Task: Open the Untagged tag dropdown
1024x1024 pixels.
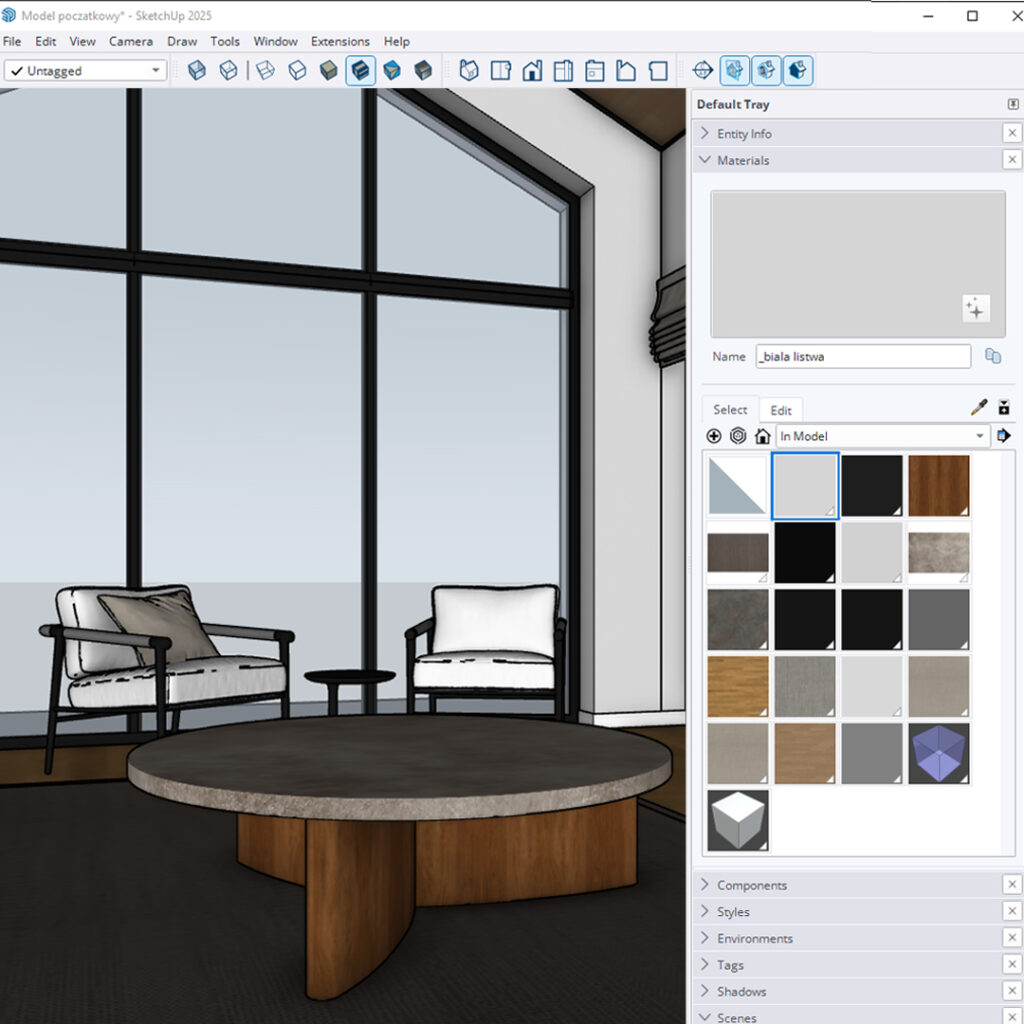Action: pos(85,71)
